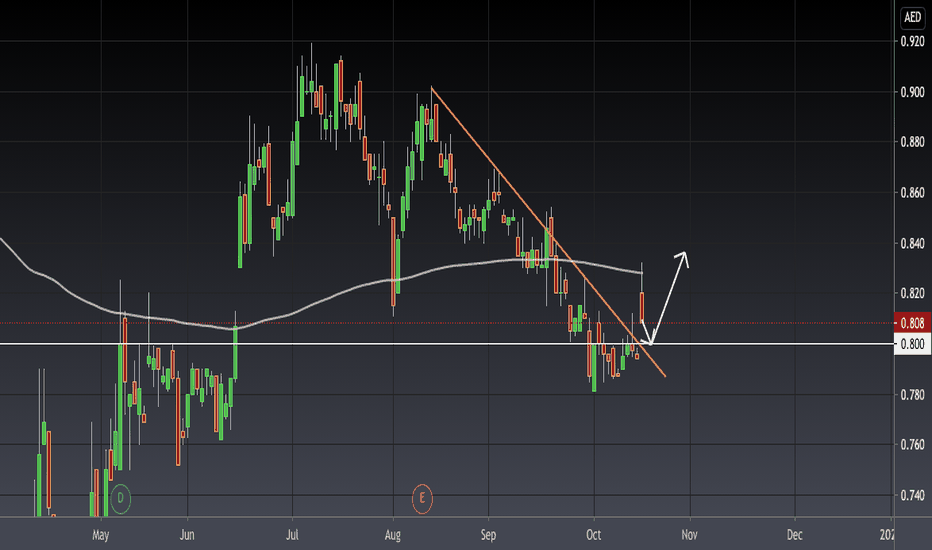Click the 0.780 price axis value
The width and height of the screenshot is (932, 550).
click(912, 394)
